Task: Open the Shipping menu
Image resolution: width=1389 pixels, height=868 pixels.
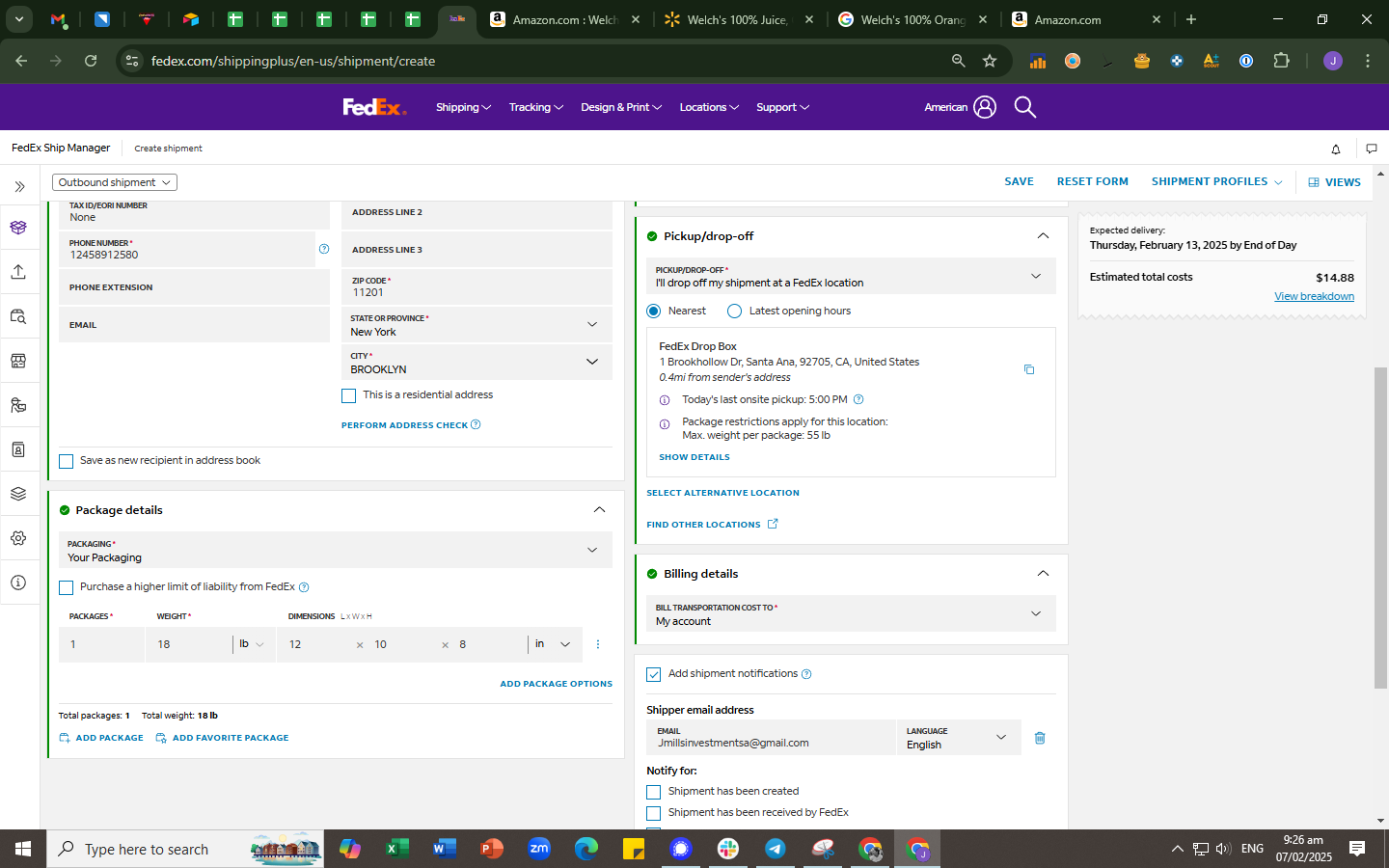Action: (x=463, y=107)
